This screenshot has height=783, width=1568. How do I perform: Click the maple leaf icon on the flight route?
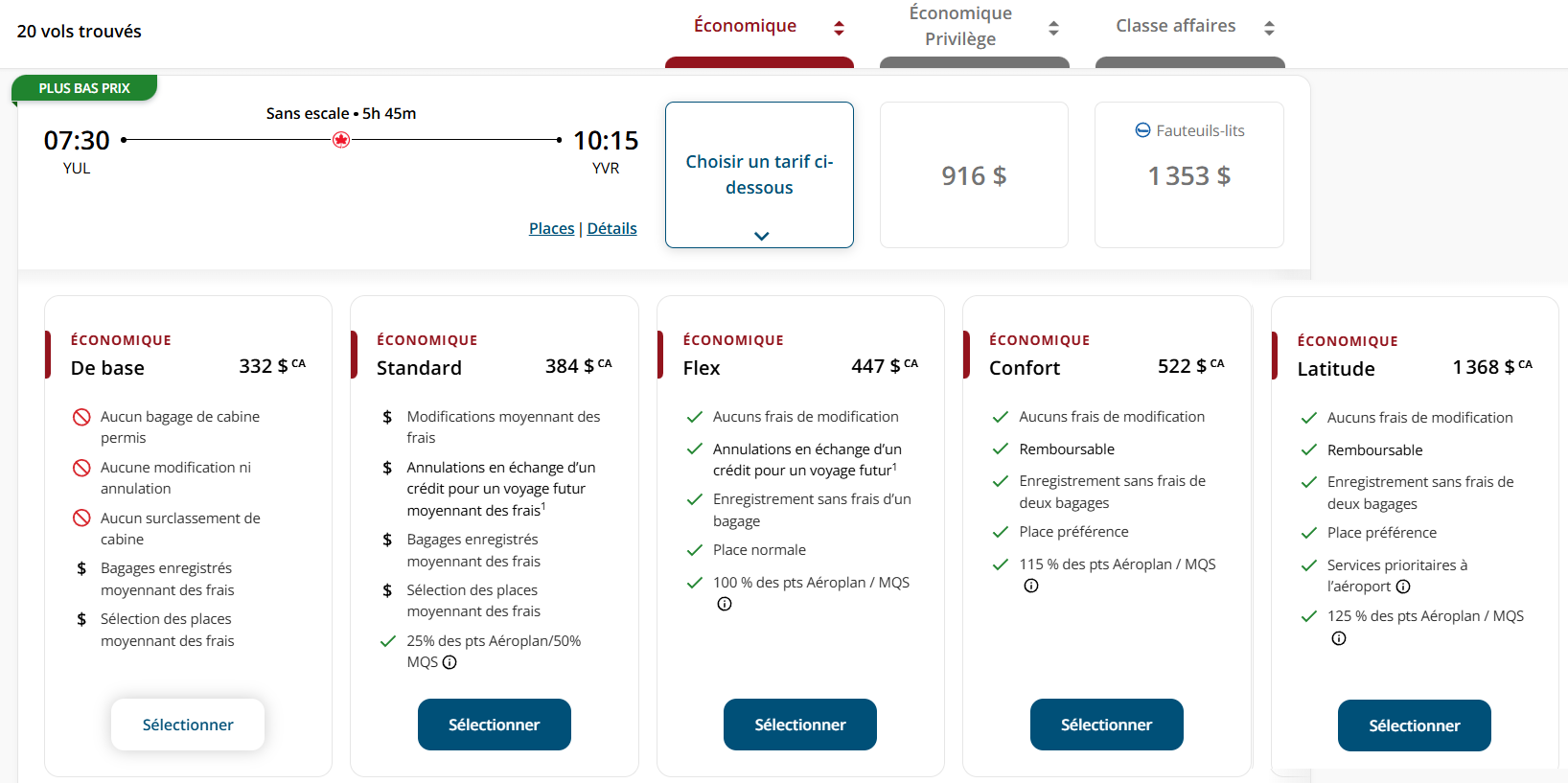[x=342, y=139]
